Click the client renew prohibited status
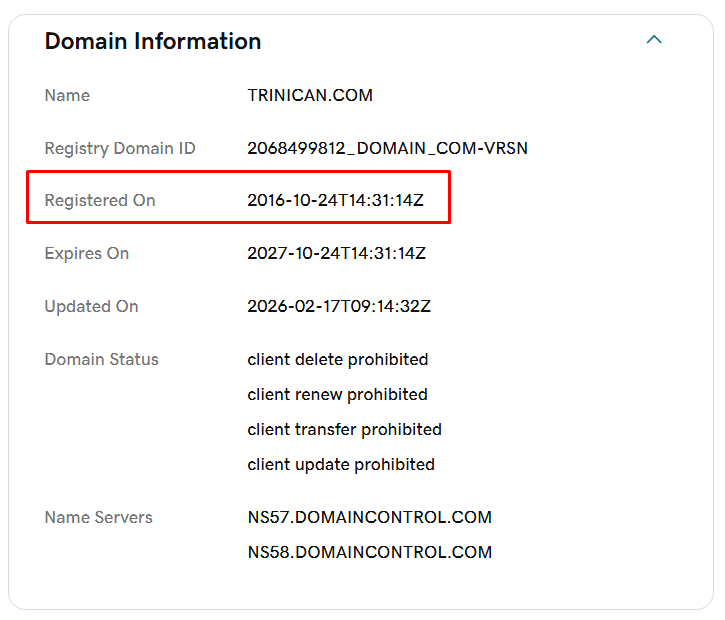The image size is (725, 620). click(337, 395)
